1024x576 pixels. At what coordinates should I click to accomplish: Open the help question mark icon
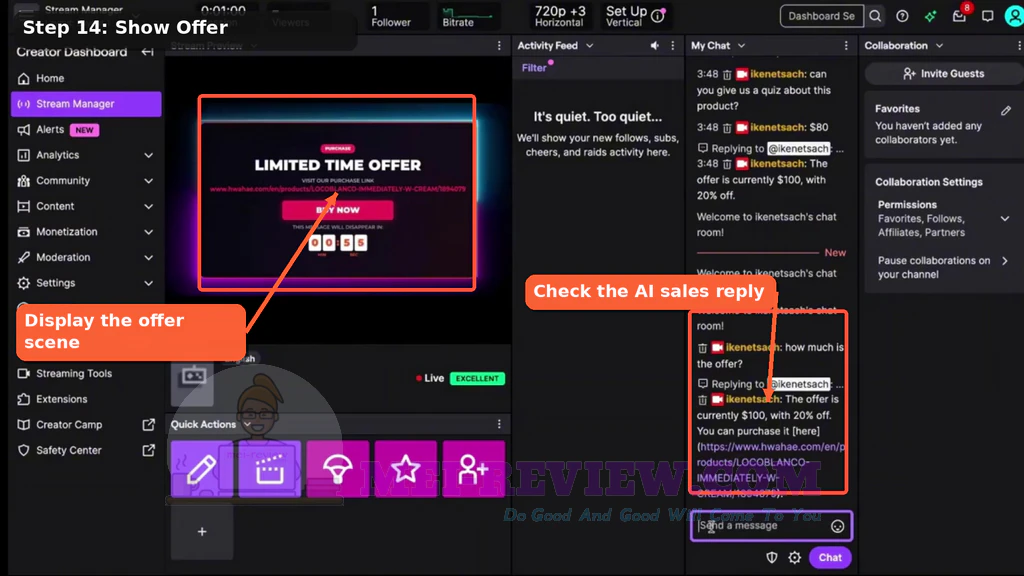(902, 16)
